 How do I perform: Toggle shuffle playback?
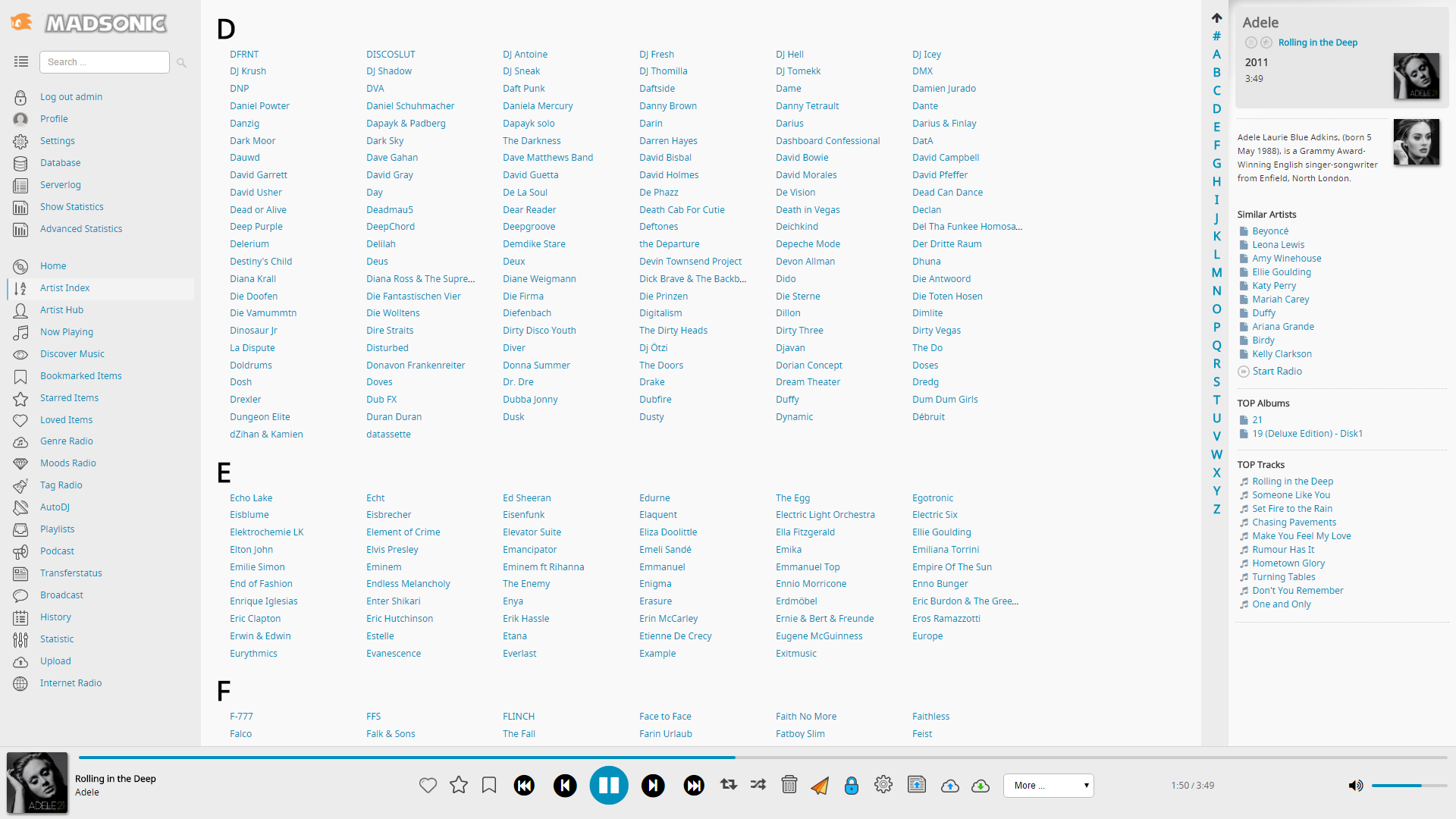(758, 785)
